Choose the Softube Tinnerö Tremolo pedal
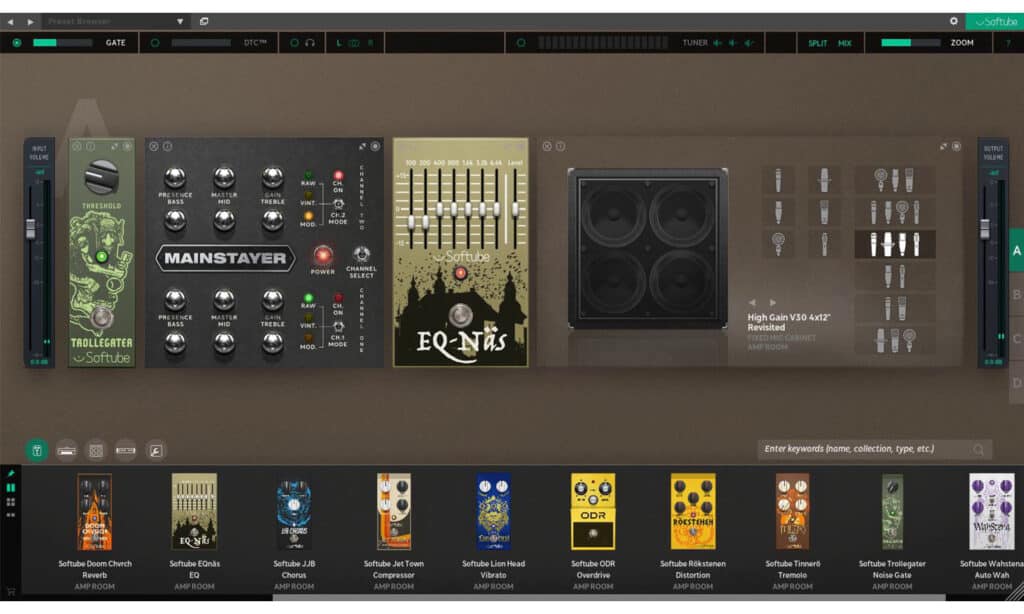This screenshot has width=1024, height=614. coord(792,511)
